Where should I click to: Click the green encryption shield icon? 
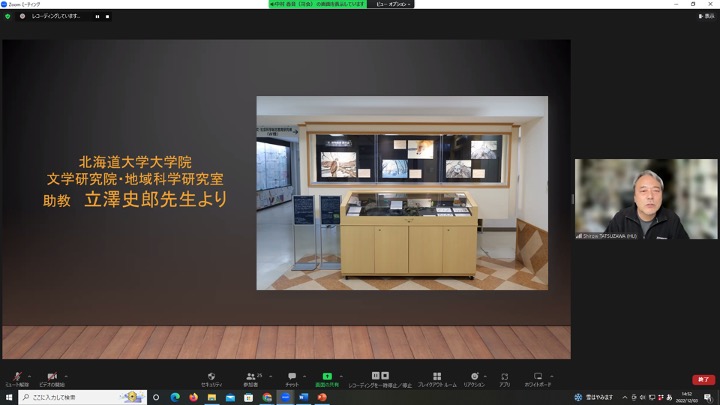point(8,16)
